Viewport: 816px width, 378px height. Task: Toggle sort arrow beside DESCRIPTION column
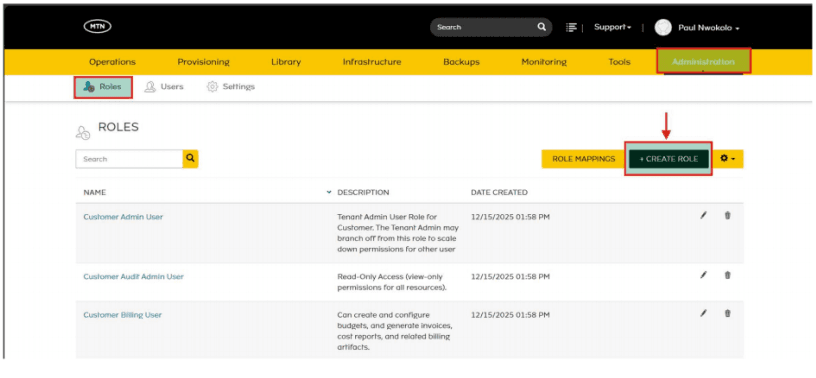coord(328,192)
